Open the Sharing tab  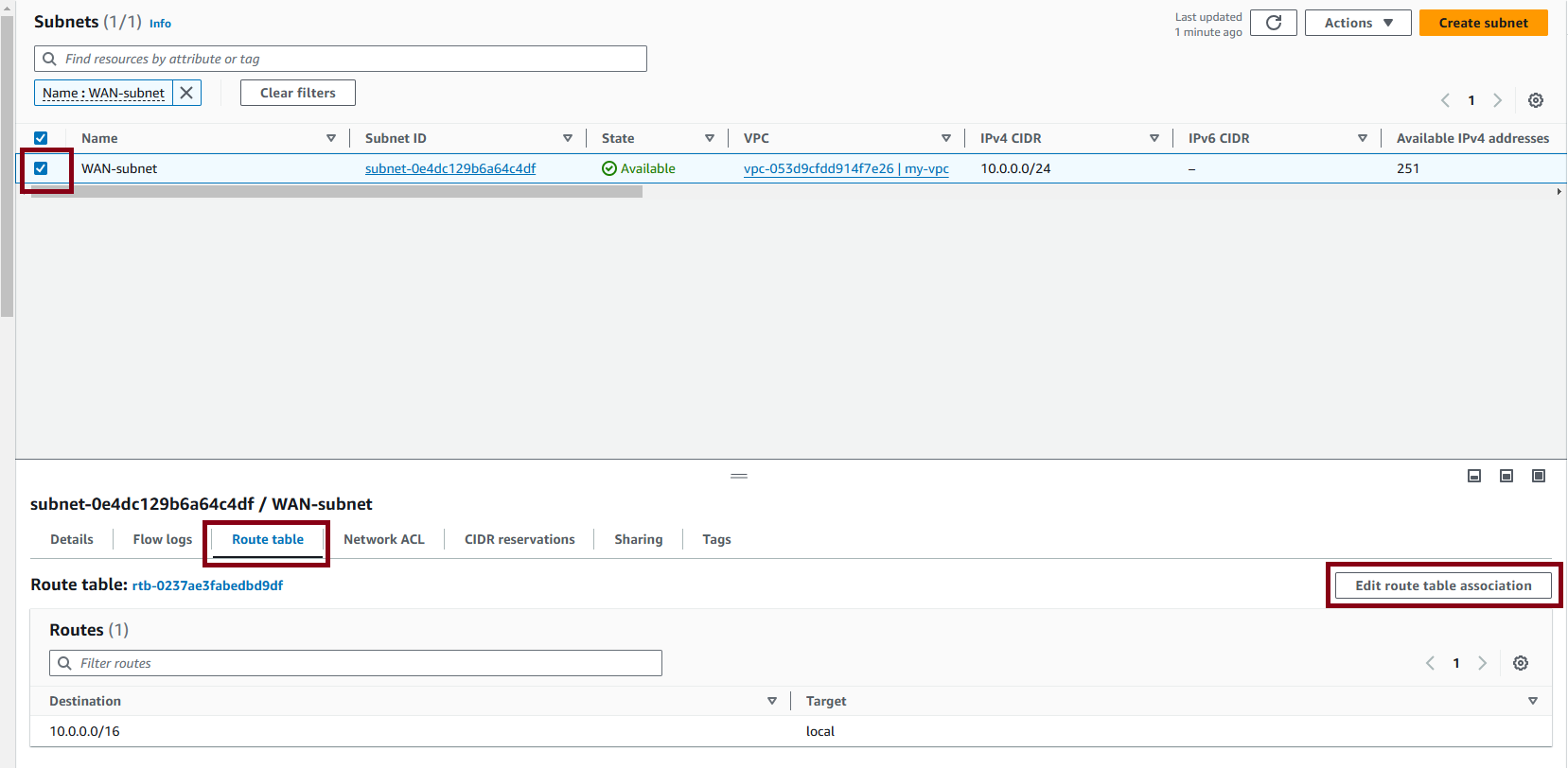pos(639,539)
